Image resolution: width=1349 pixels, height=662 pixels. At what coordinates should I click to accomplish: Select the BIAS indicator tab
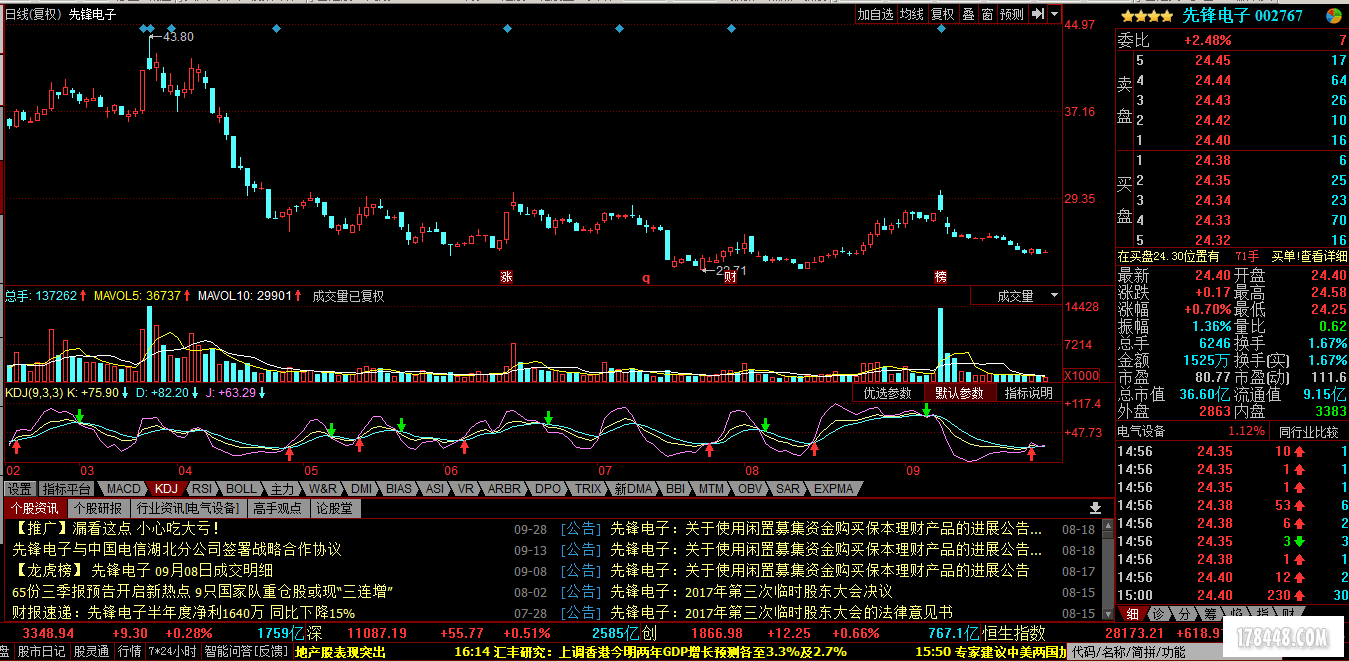[x=398, y=489]
